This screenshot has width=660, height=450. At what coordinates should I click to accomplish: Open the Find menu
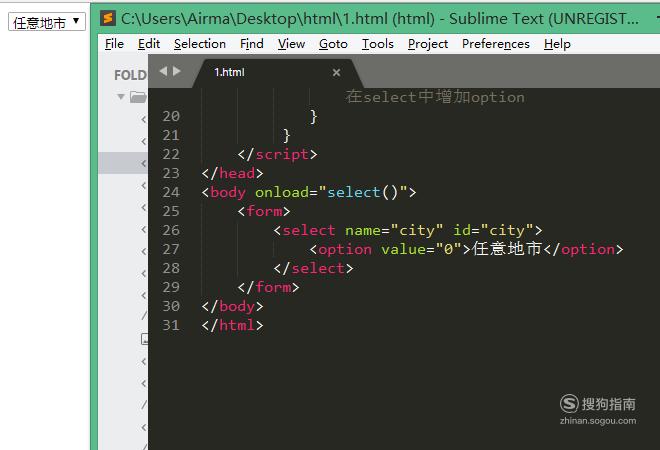pos(252,44)
